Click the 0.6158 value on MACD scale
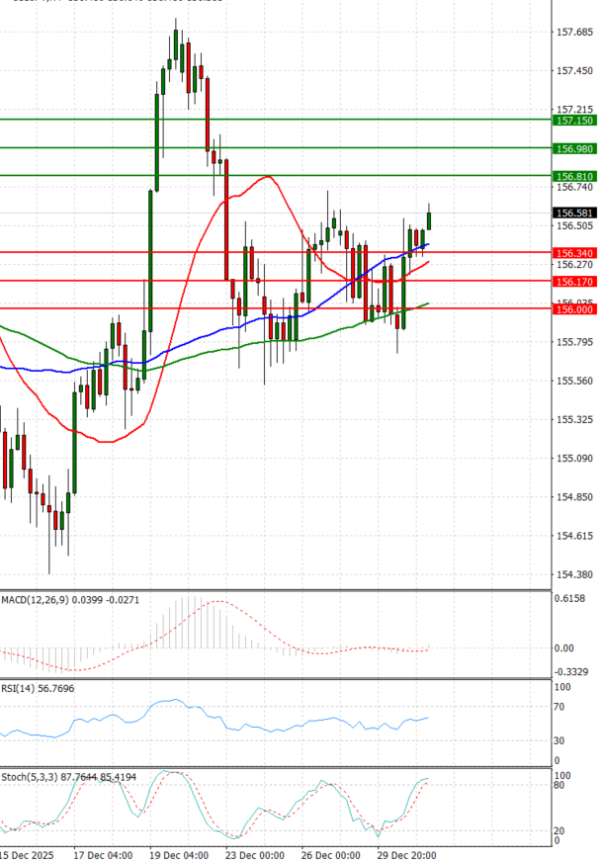The height and width of the screenshot is (863, 600). (570, 598)
